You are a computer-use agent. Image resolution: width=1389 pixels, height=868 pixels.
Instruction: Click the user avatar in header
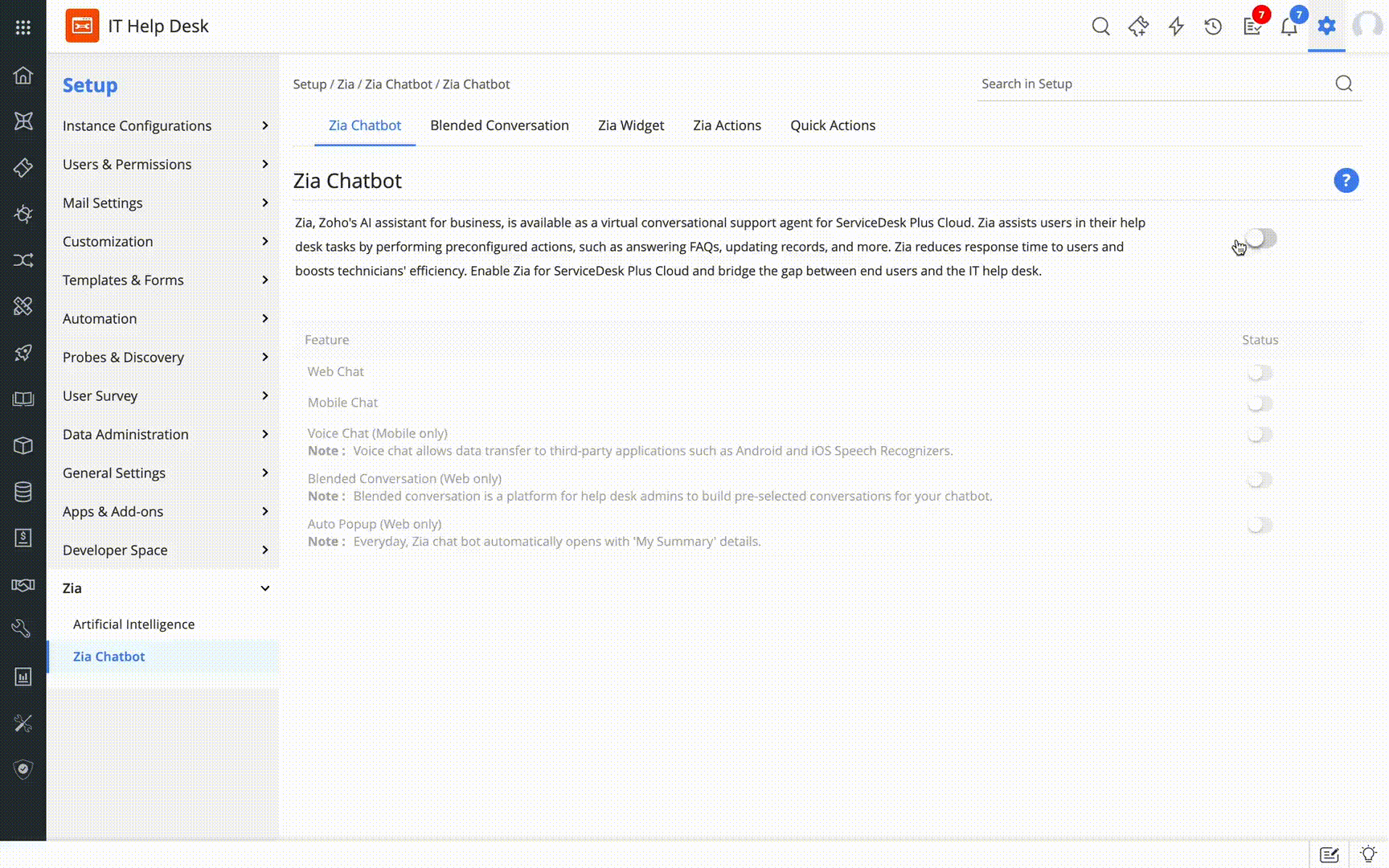pyautogui.click(x=1368, y=26)
